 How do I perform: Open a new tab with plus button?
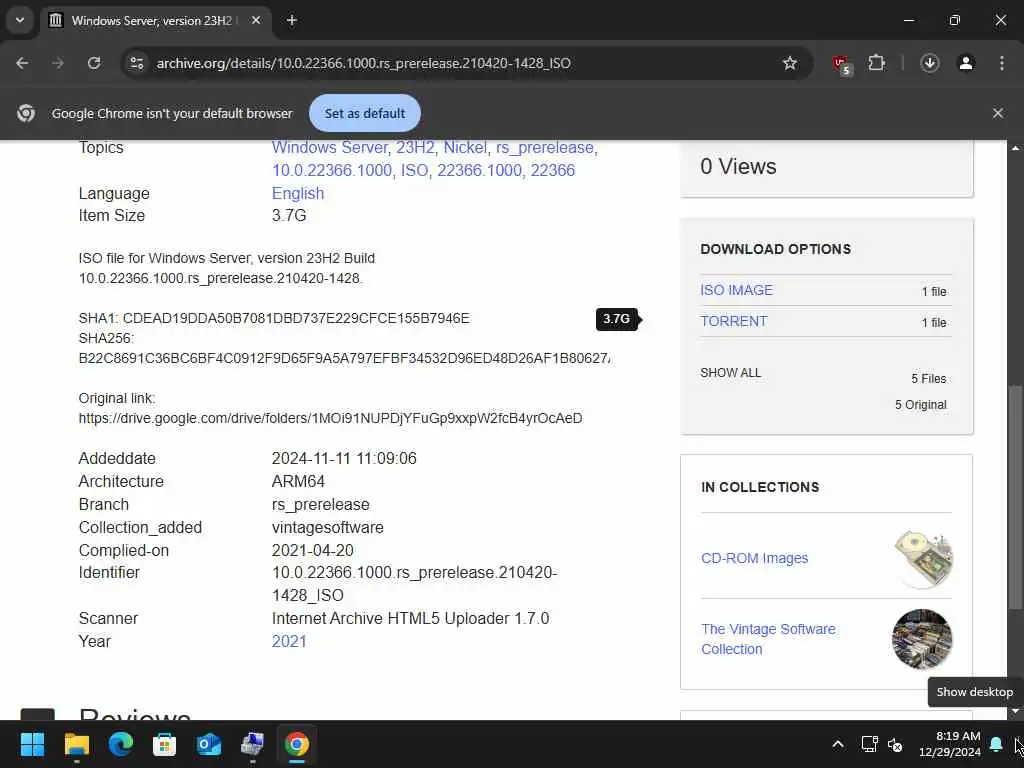[x=292, y=20]
